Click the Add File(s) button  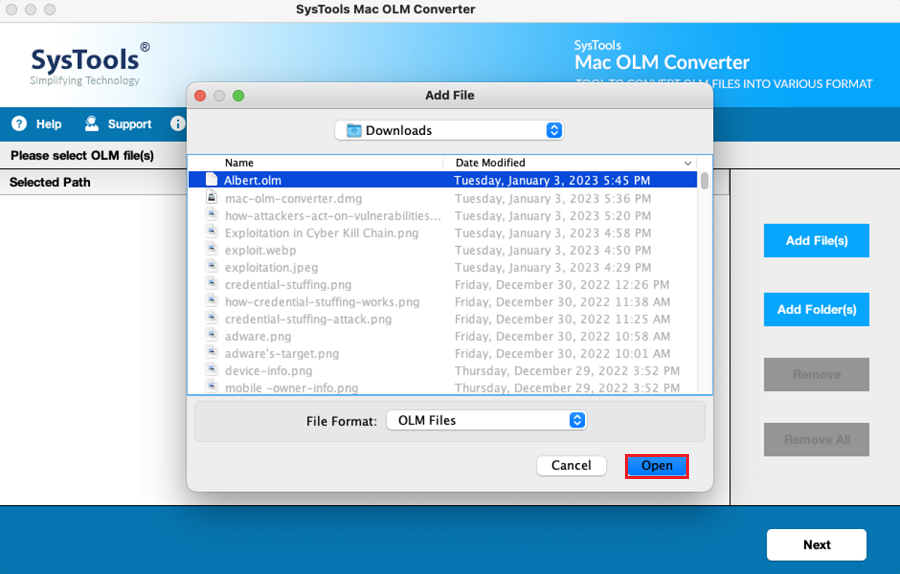pyautogui.click(x=816, y=241)
